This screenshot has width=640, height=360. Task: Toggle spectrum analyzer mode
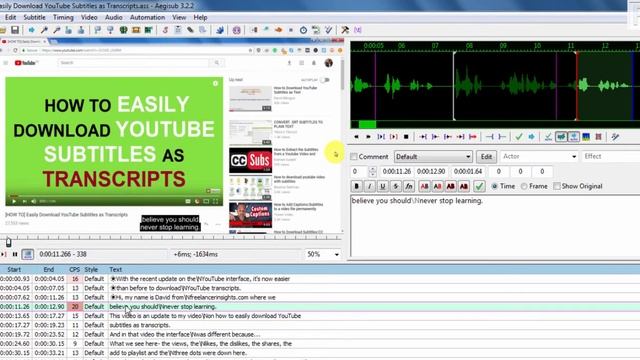[x=586, y=137]
